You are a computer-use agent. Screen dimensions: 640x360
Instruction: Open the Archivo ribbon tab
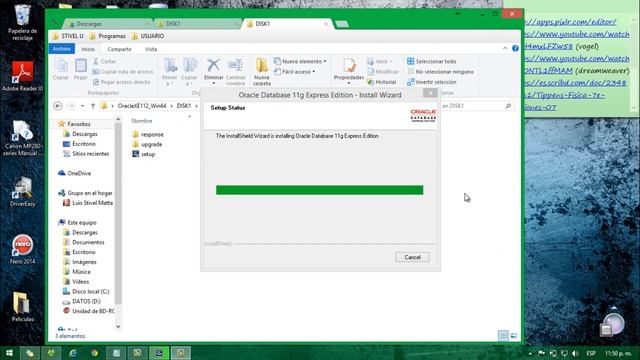coord(62,49)
